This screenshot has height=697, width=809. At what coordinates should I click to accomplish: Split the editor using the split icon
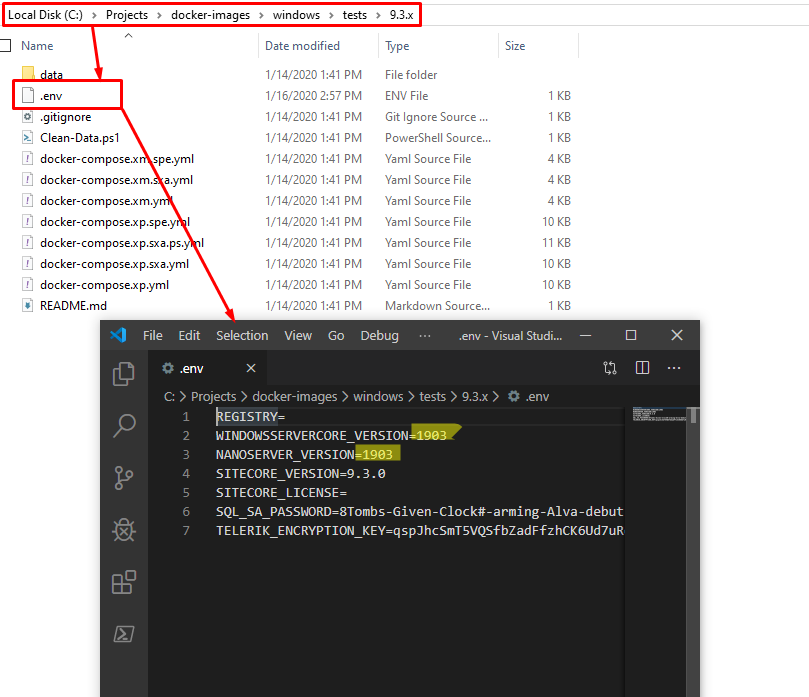[x=641, y=368]
